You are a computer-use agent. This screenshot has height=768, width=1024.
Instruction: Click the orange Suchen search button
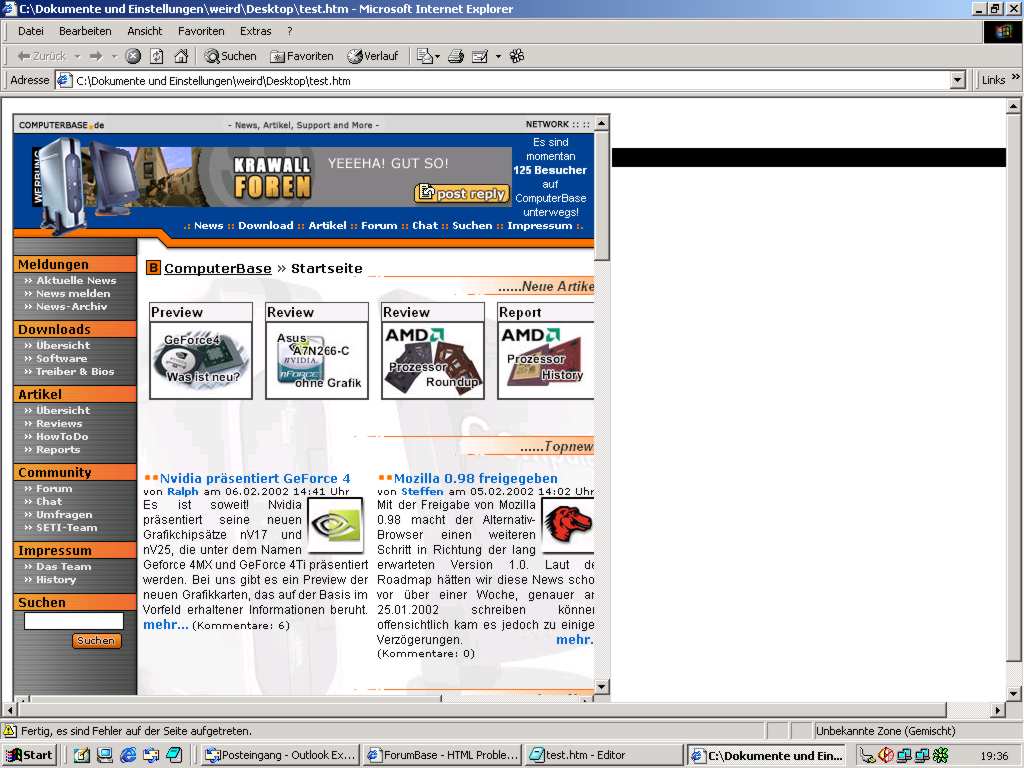96,641
